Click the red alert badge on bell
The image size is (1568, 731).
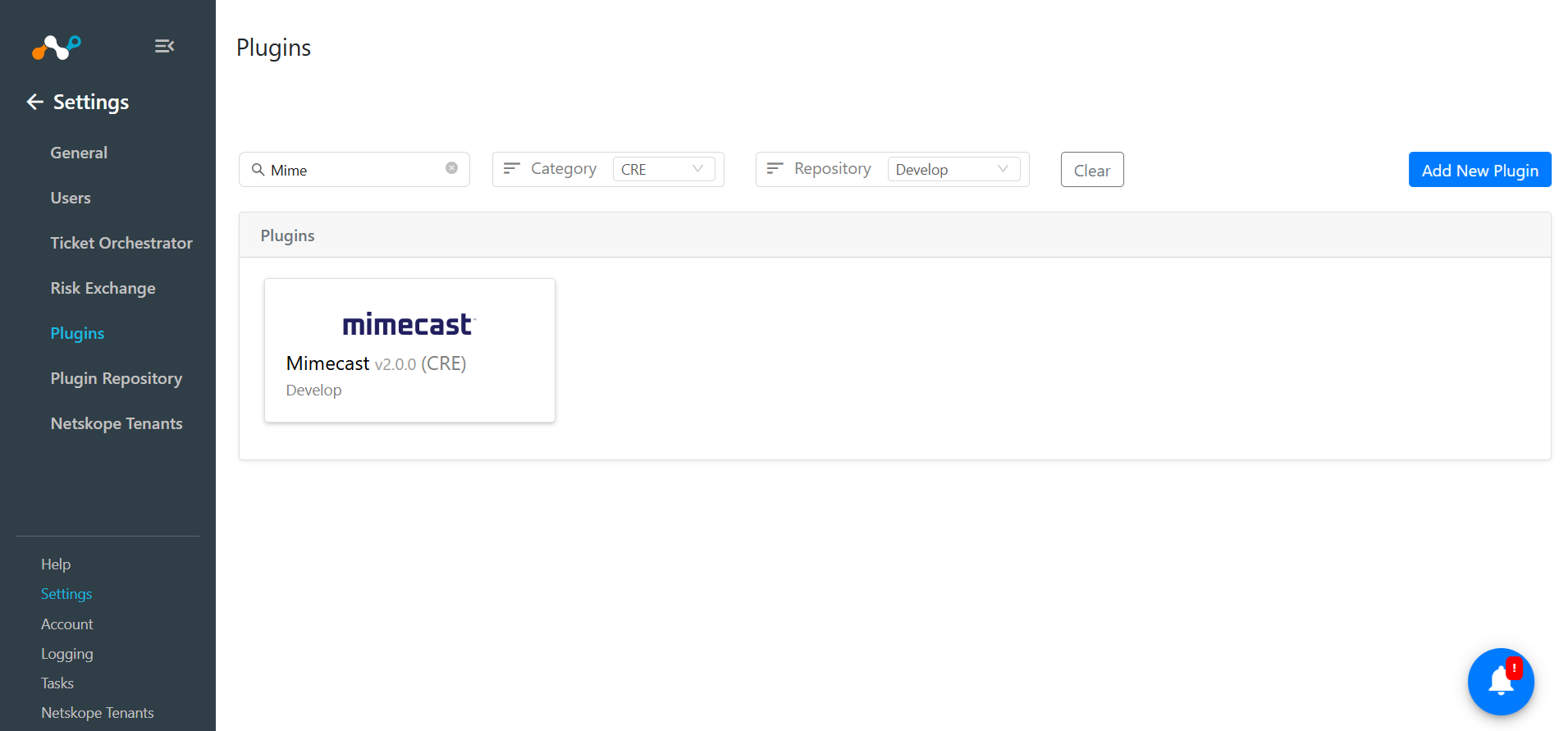click(x=1514, y=668)
